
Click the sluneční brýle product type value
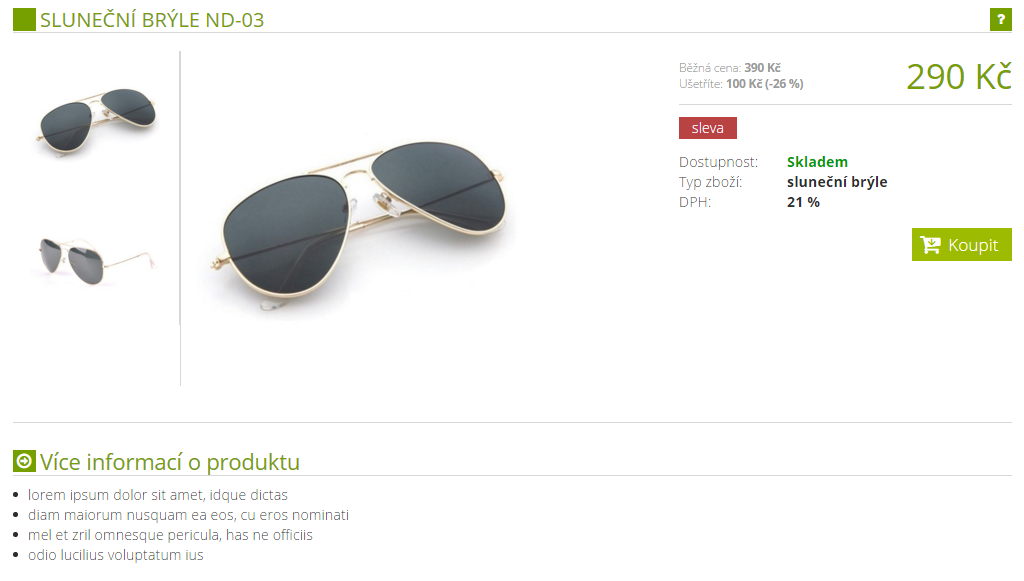[x=837, y=182]
